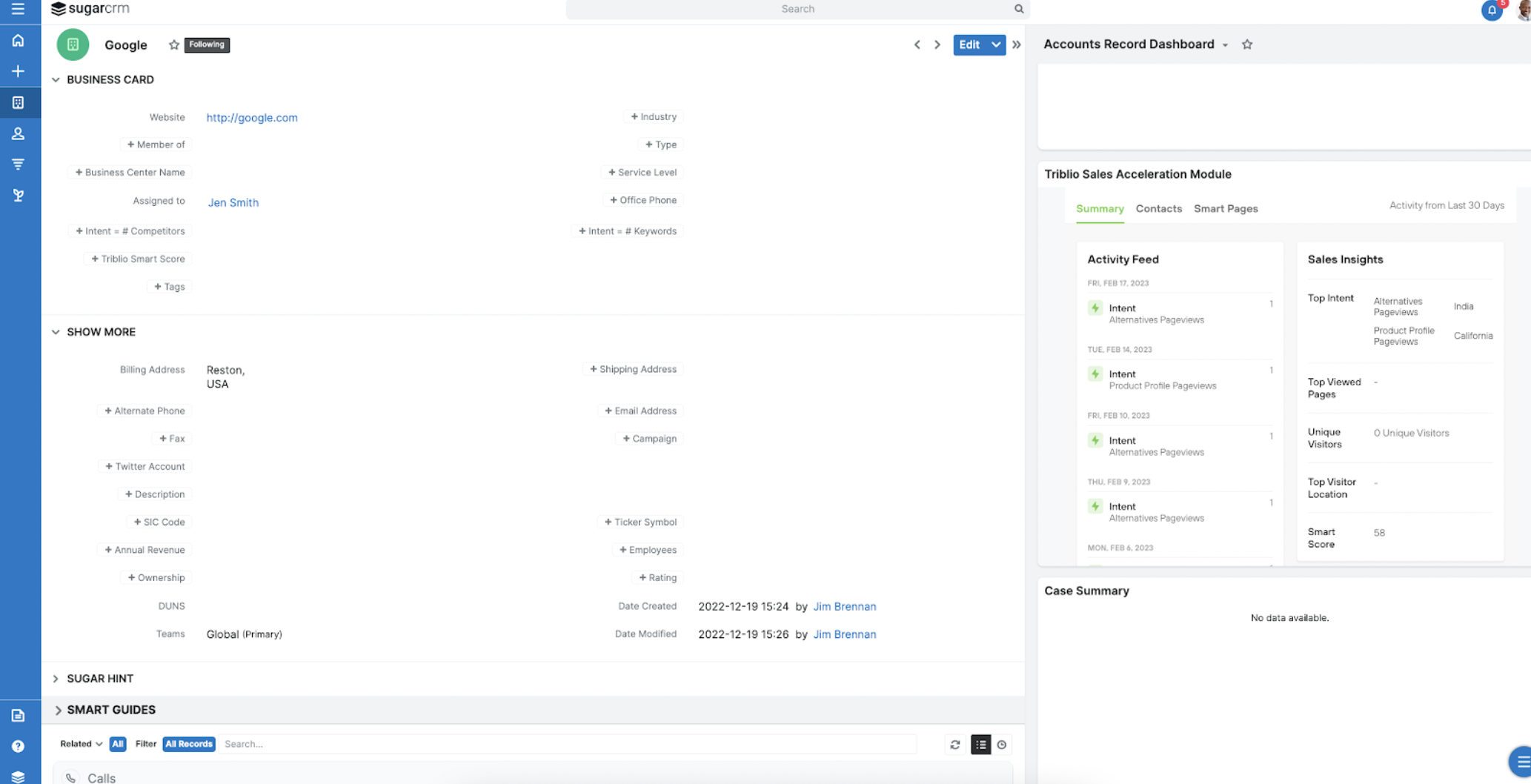
Task: Add the Shipping Address field
Action: 633,369
